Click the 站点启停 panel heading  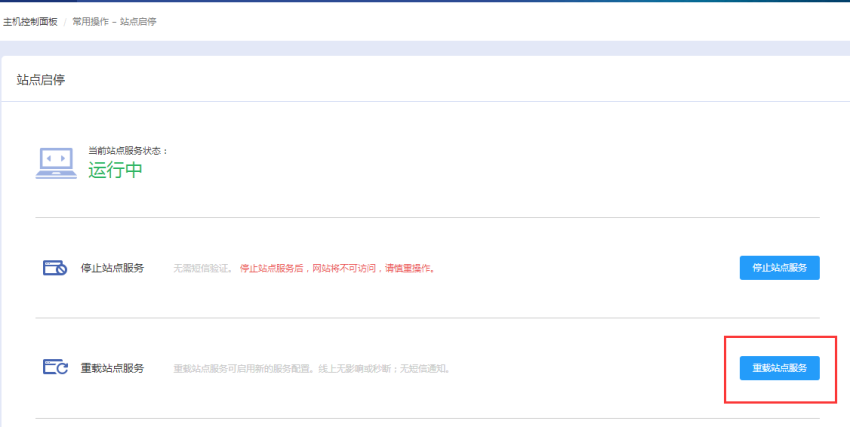coord(41,79)
